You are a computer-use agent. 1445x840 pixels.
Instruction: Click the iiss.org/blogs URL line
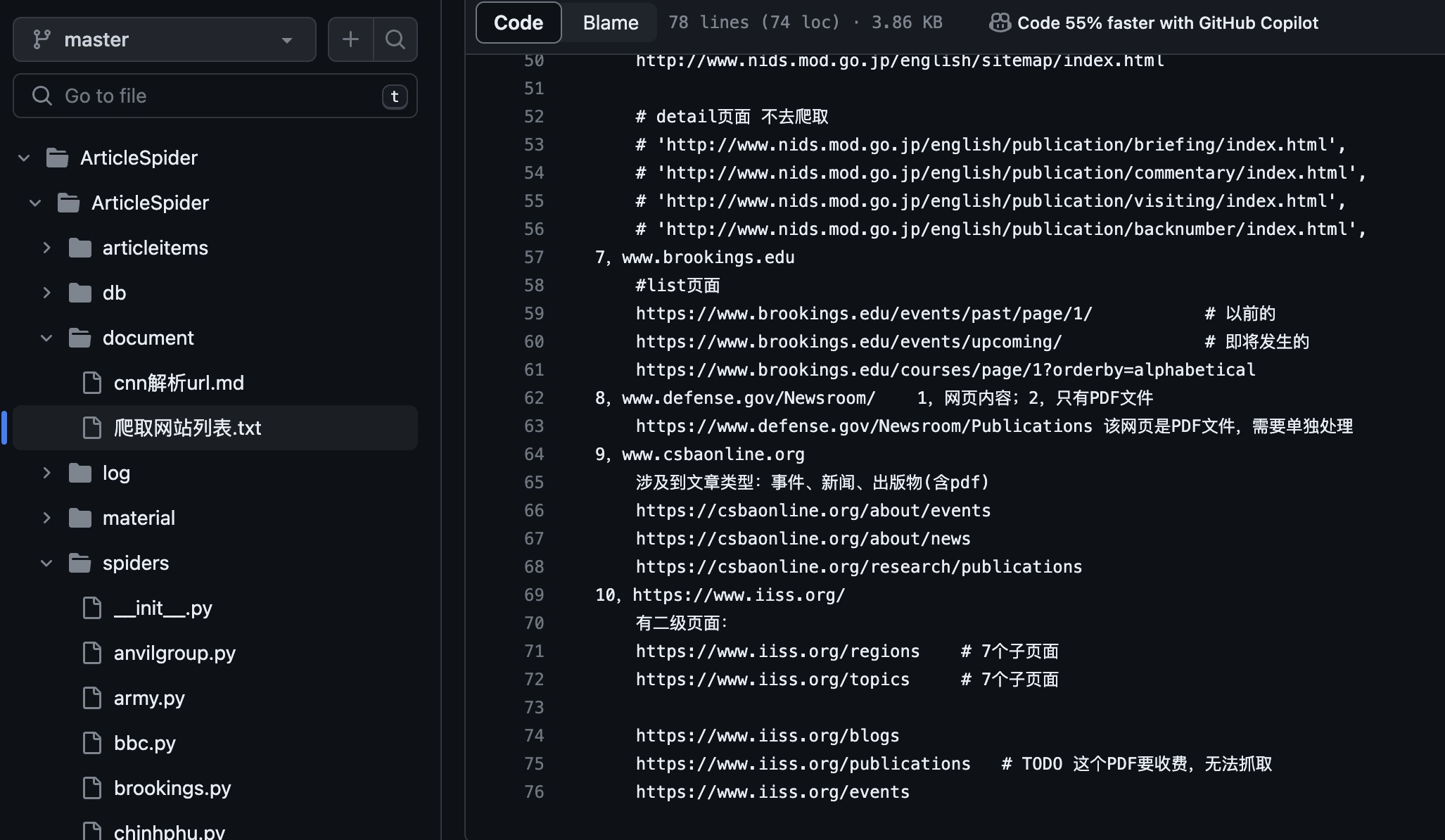coord(768,736)
